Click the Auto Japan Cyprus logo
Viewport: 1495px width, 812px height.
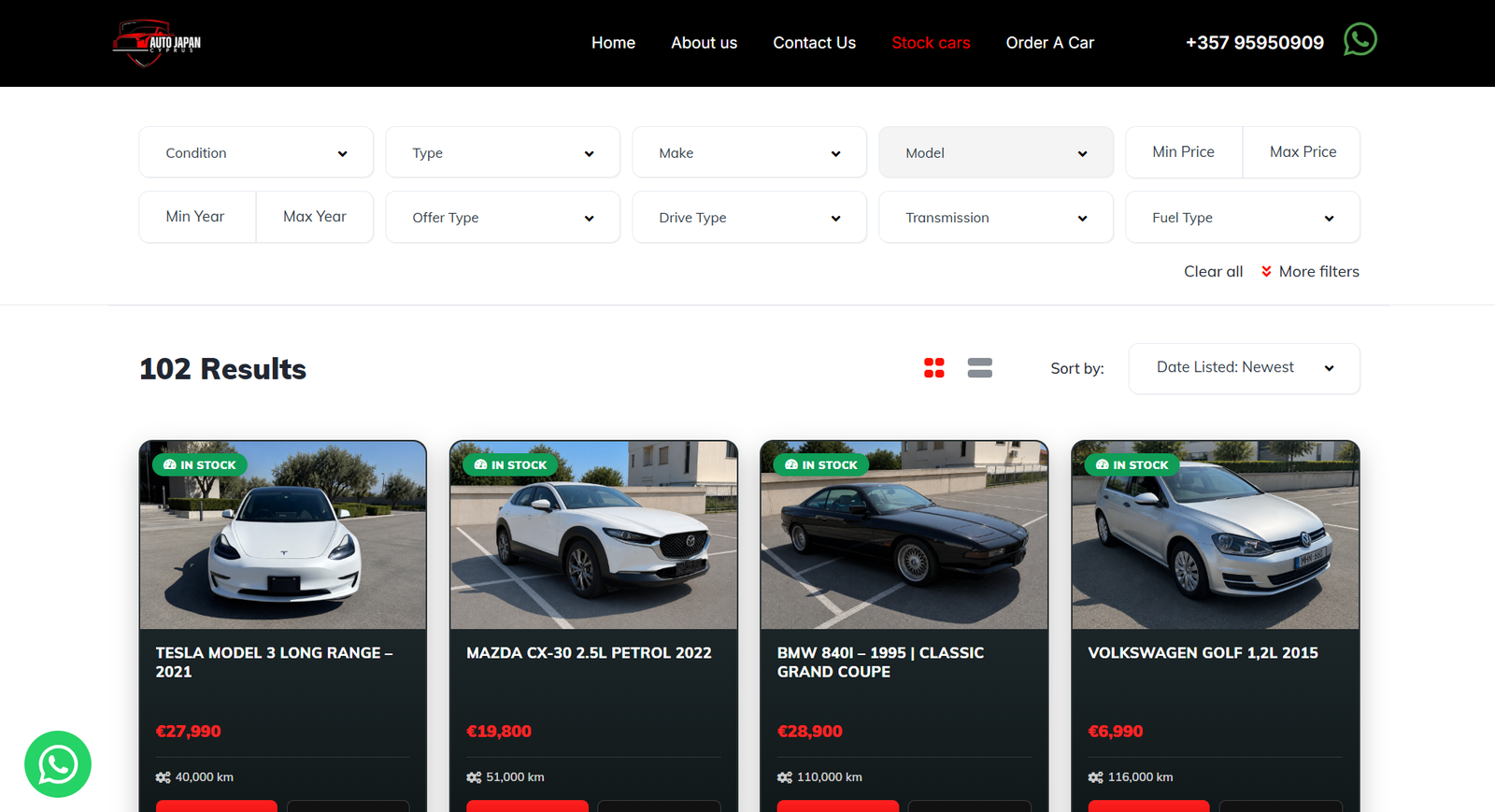tap(157, 43)
